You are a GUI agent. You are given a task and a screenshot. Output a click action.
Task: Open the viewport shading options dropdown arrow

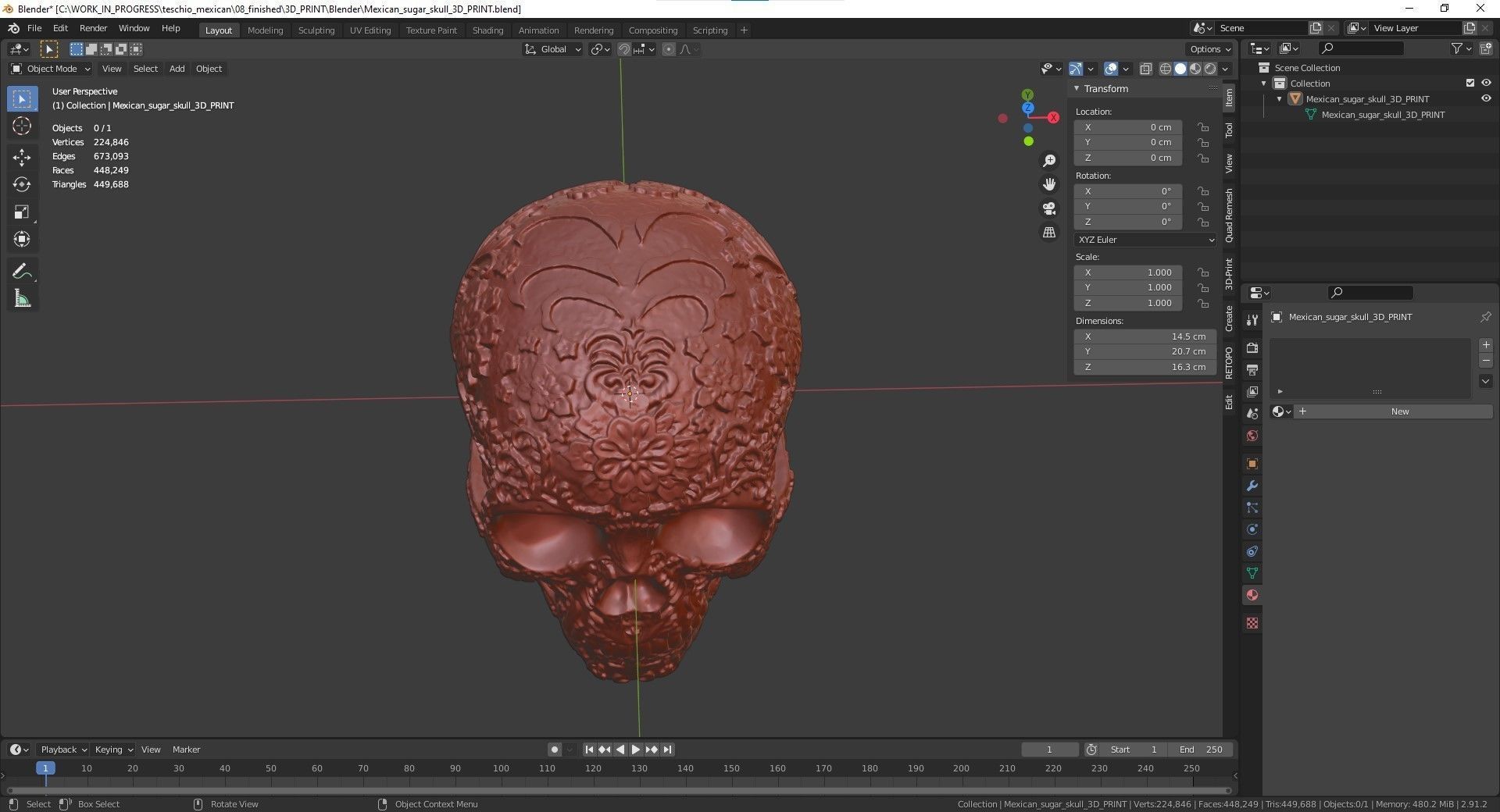tap(1226, 69)
